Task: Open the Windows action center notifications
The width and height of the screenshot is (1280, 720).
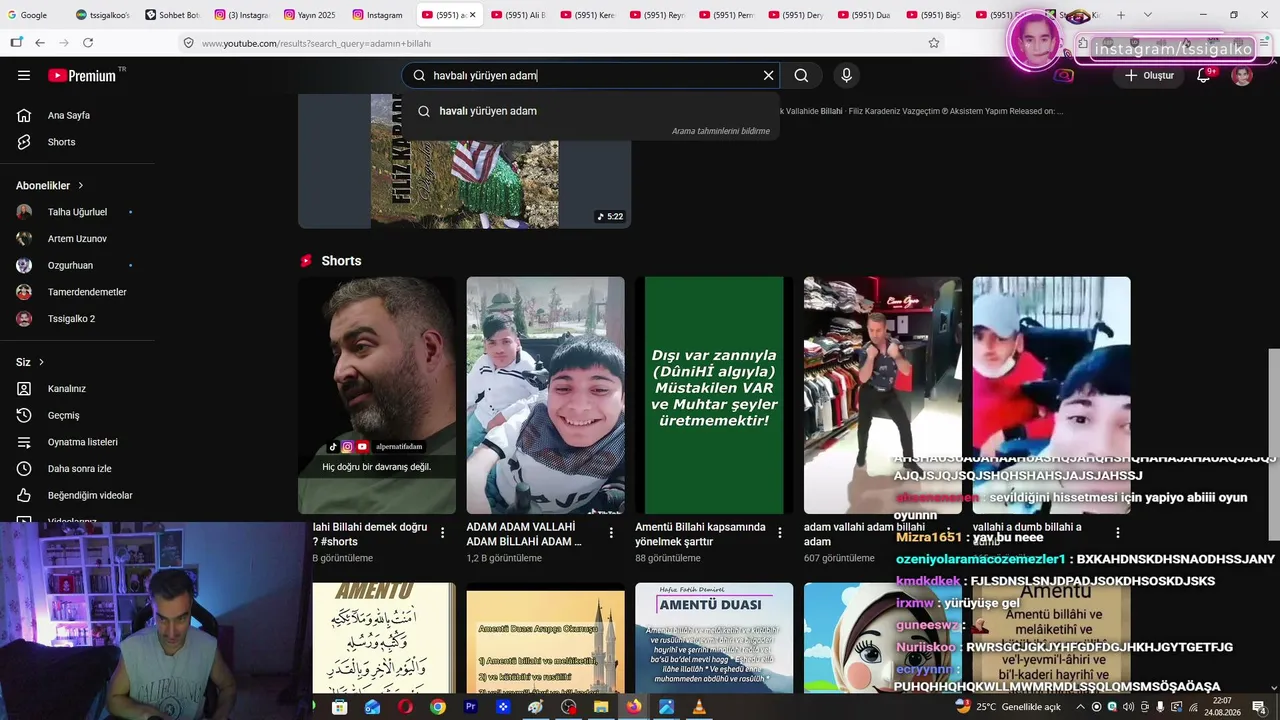Action: (1259, 707)
